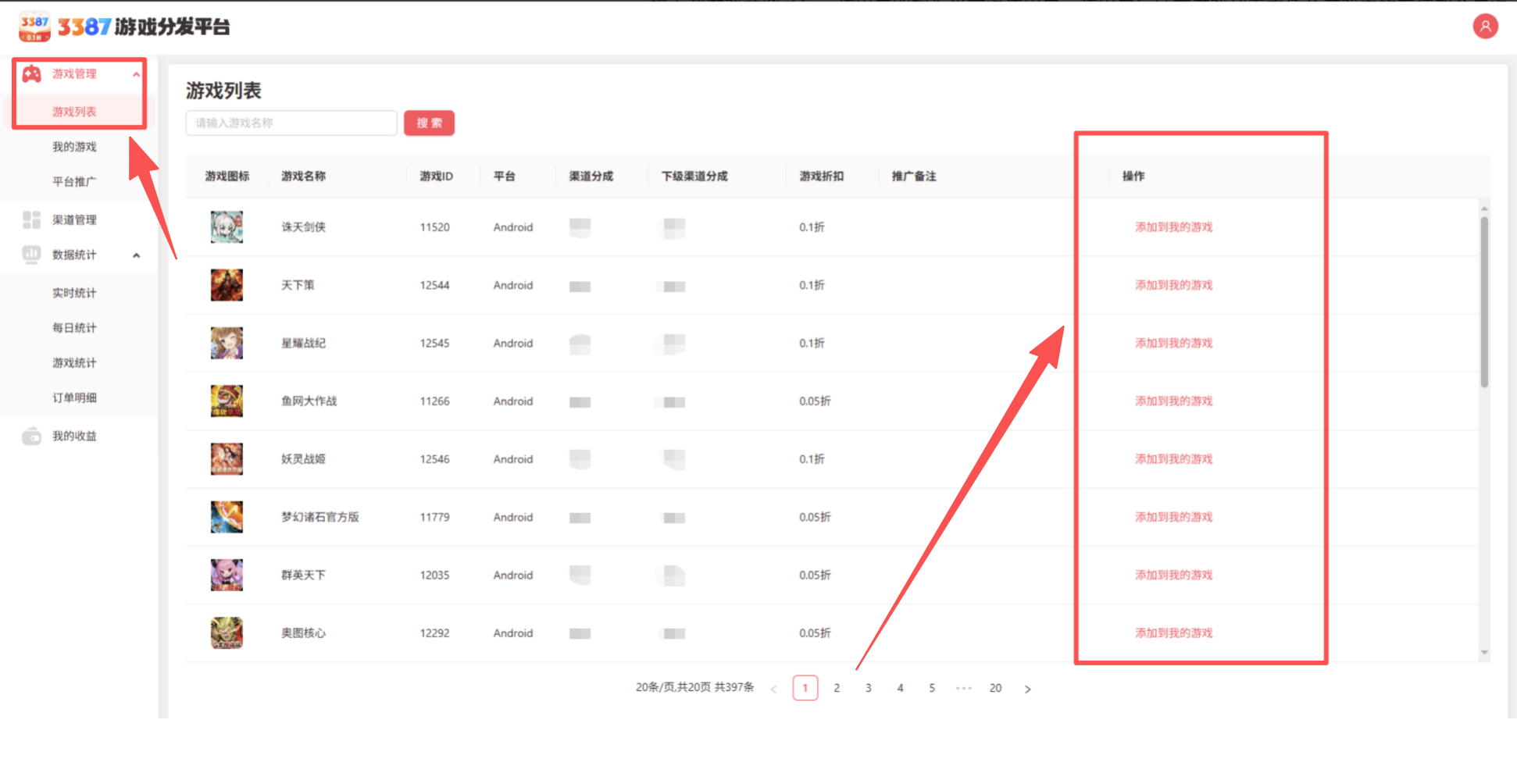
Task: Click the game controller icon beside 游戏管理
Action: 31,74
